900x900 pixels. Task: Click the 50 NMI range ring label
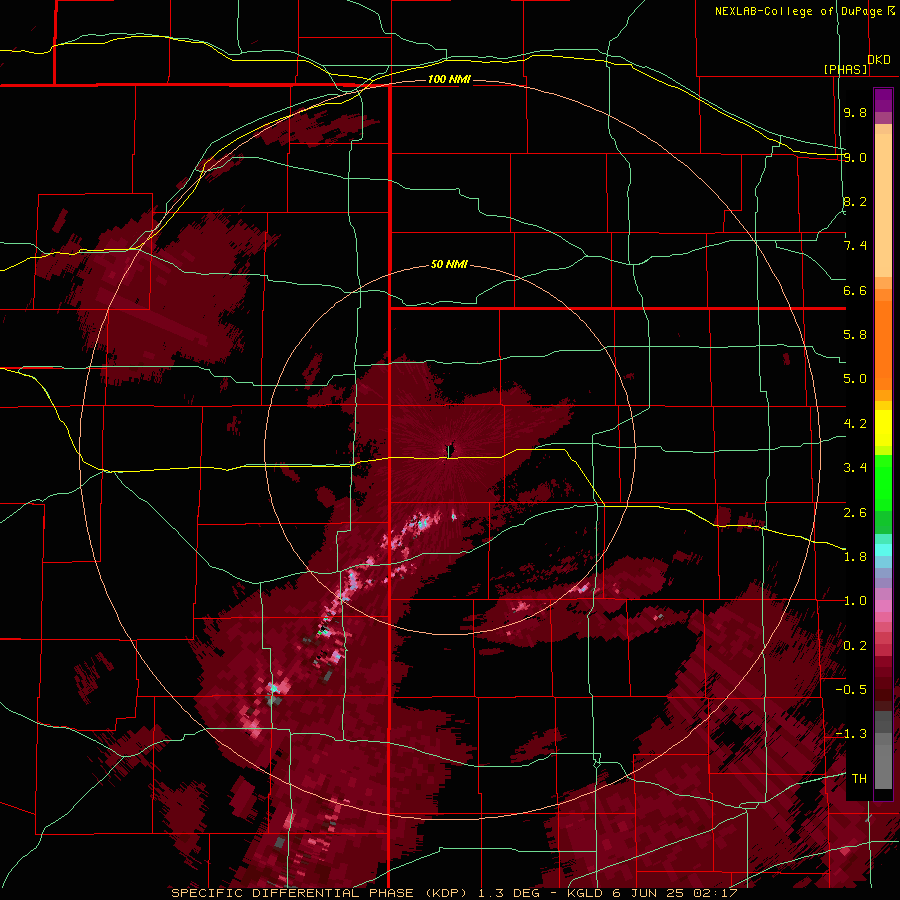[x=449, y=264]
